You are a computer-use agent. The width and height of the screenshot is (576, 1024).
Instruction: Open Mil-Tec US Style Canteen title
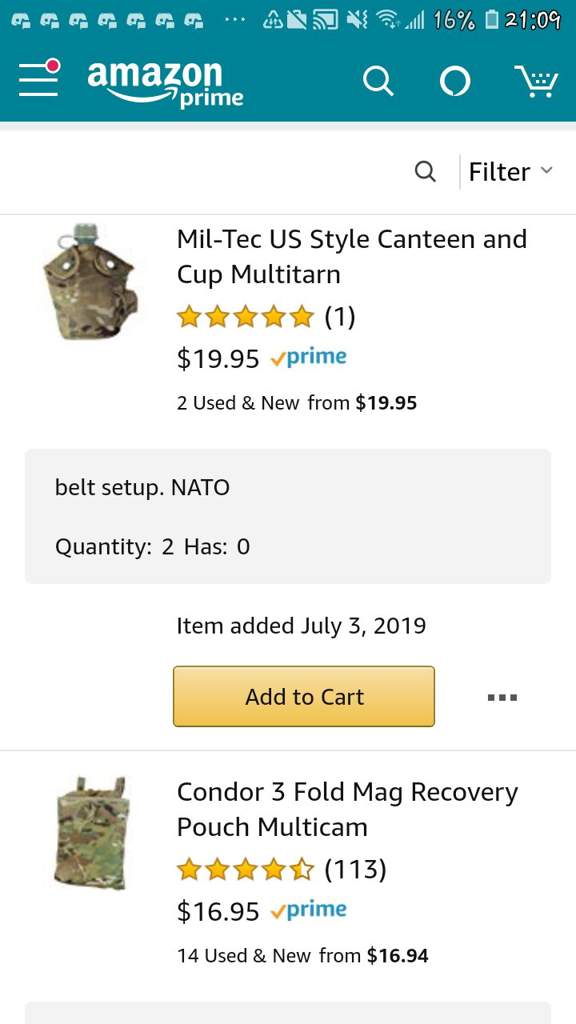pos(351,257)
